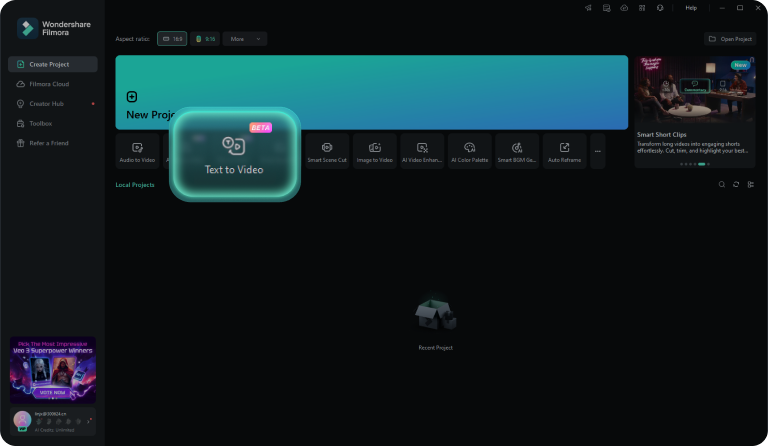Select the 16:9 aspect ratio
The image size is (768, 446).
point(172,39)
